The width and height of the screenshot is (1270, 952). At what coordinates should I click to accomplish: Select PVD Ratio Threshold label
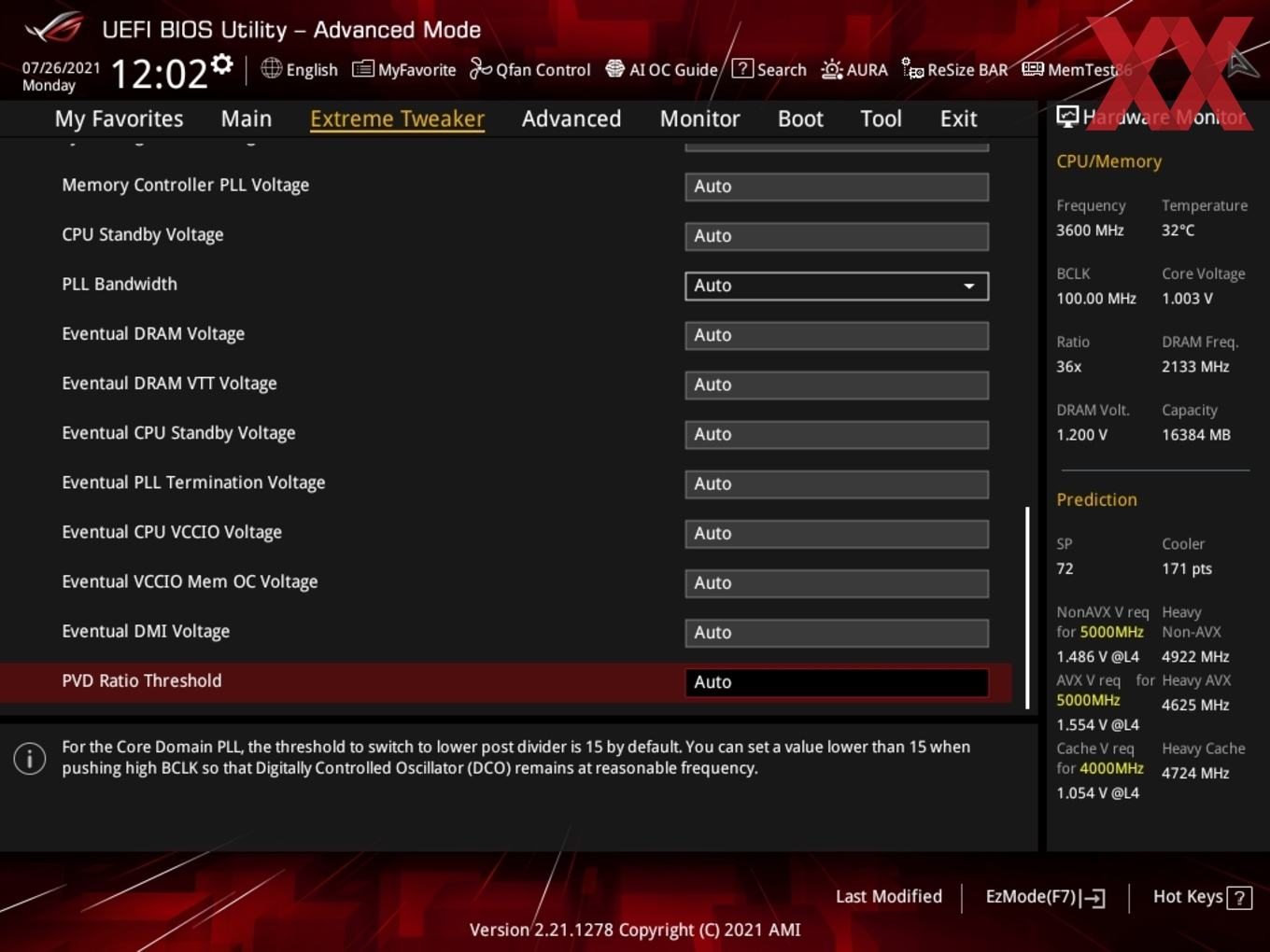[142, 680]
